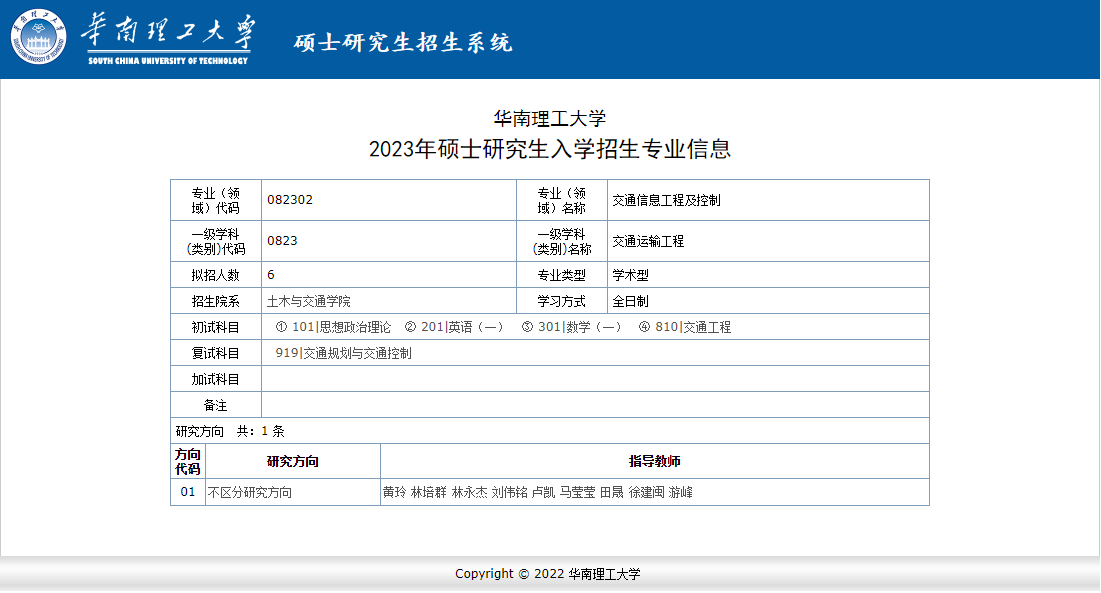Click the 一级学科(类别)代码 label cell
The width and height of the screenshot is (1101, 593).
tap(216, 241)
